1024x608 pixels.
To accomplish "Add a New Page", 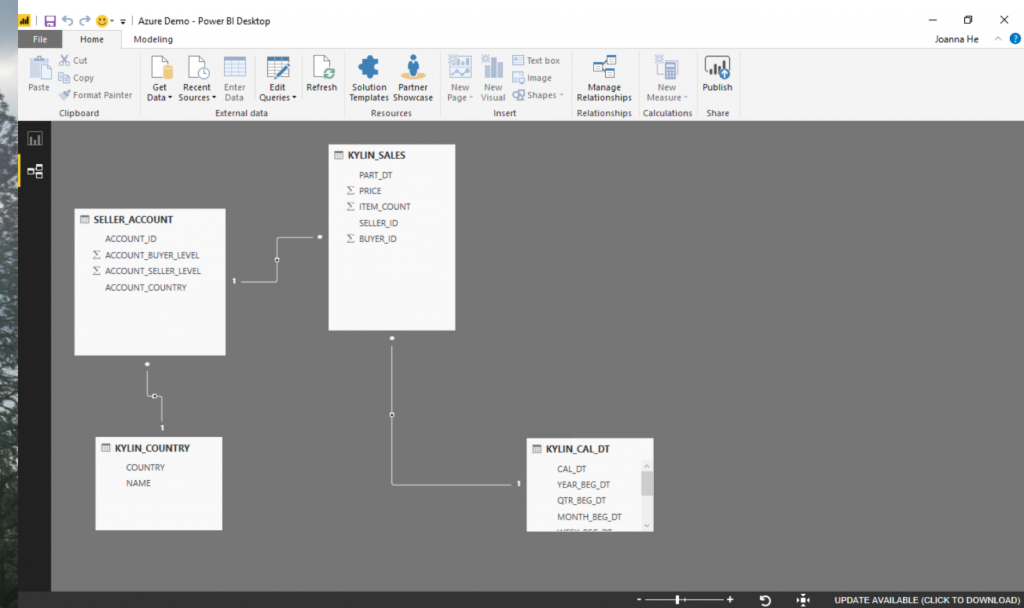I will 460,78.
